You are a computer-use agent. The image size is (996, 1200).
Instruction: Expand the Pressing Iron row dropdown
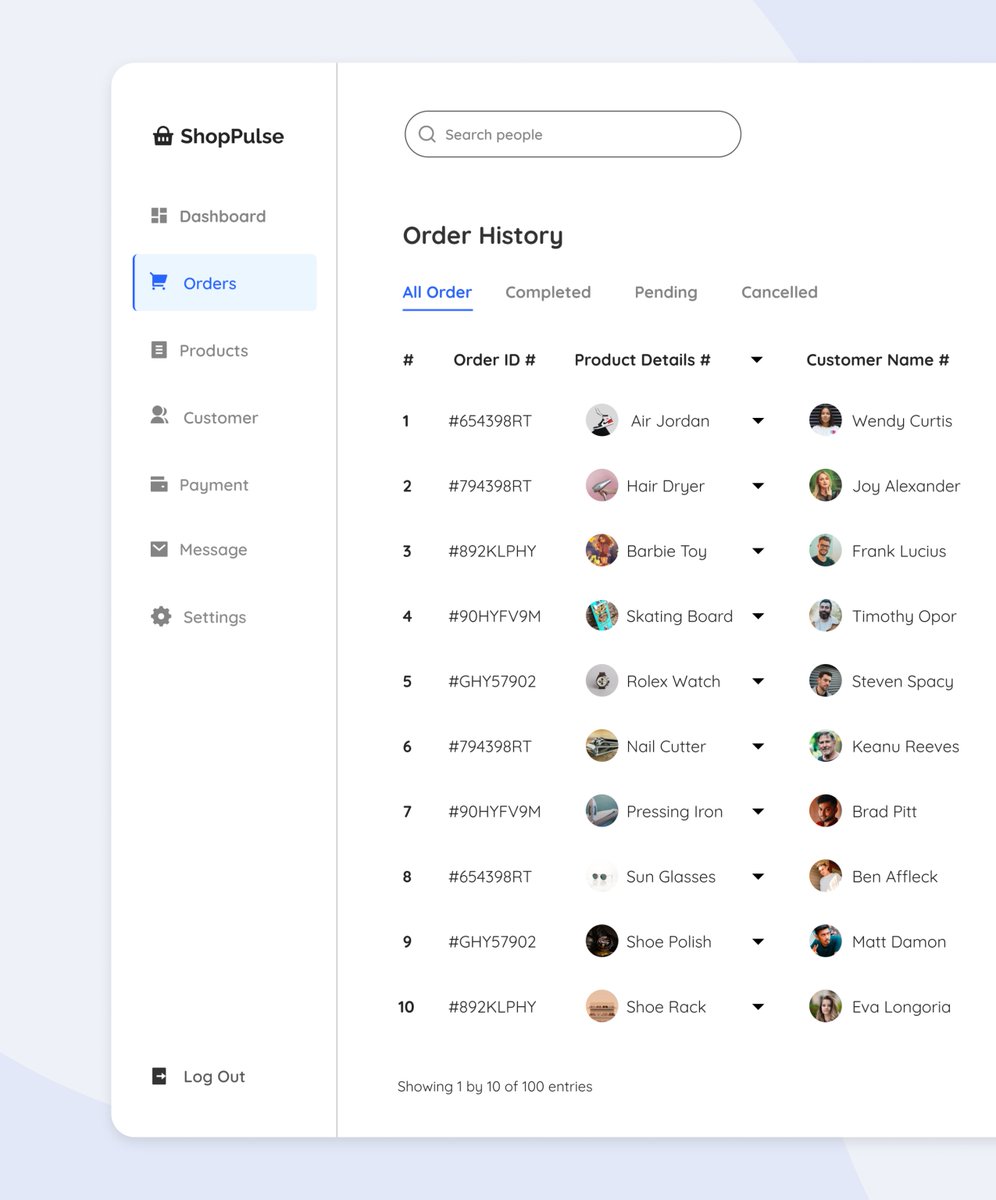pyautogui.click(x=758, y=811)
